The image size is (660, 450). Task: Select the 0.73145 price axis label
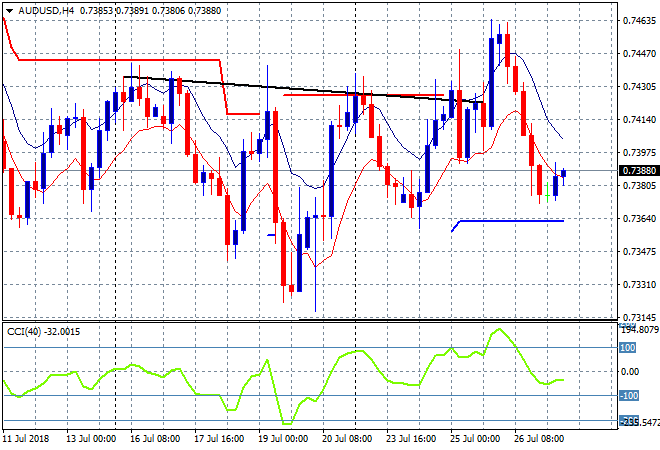(x=639, y=317)
